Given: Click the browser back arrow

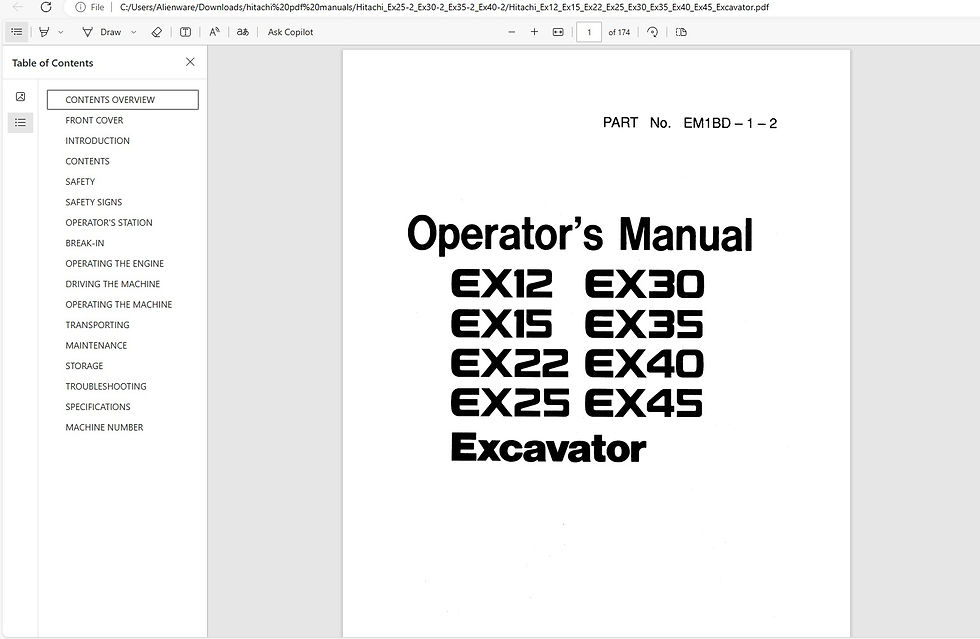Looking at the screenshot, I should tap(18, 7).
